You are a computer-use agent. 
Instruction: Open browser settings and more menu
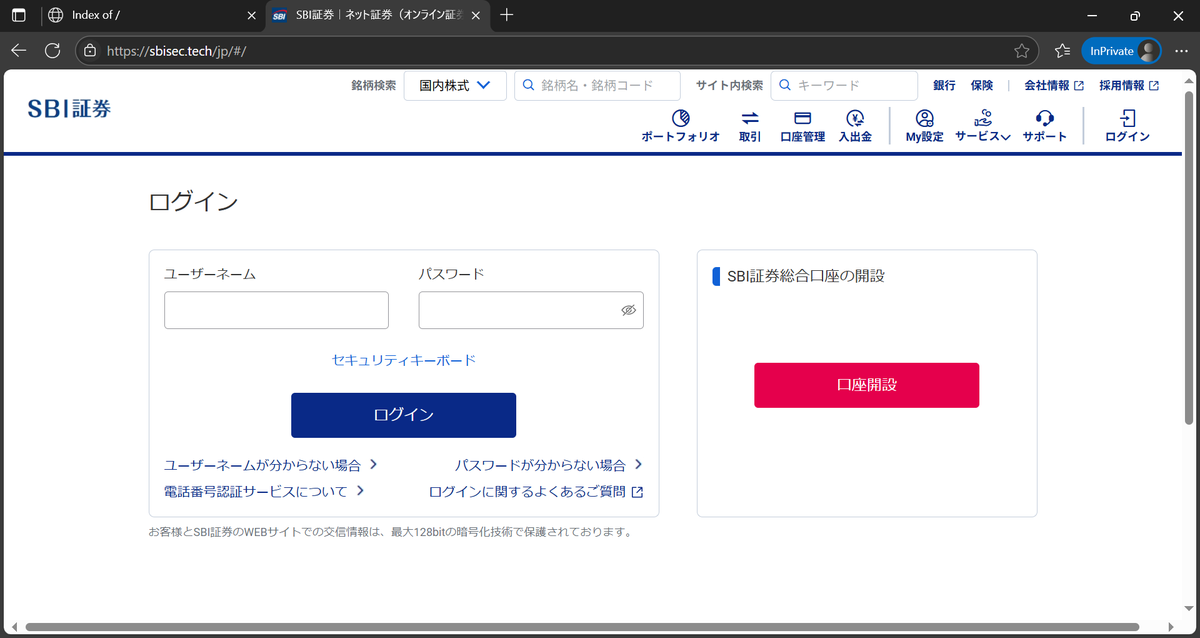point(1182,50)
